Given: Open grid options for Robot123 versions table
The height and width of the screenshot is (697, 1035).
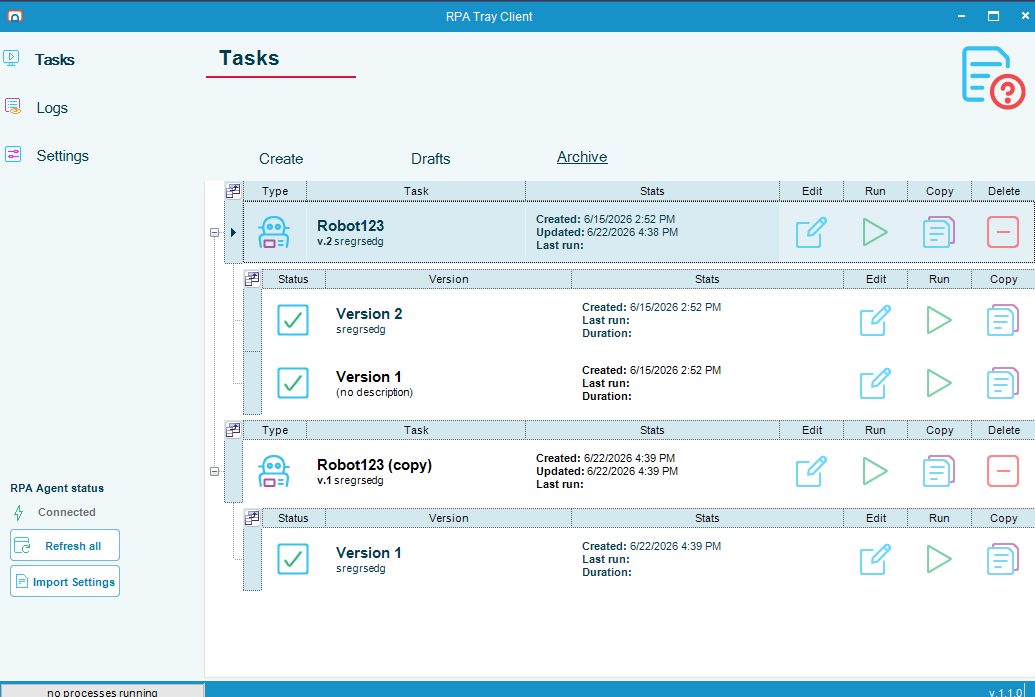Looking at the screenshot, I should [x=252, y=279].
